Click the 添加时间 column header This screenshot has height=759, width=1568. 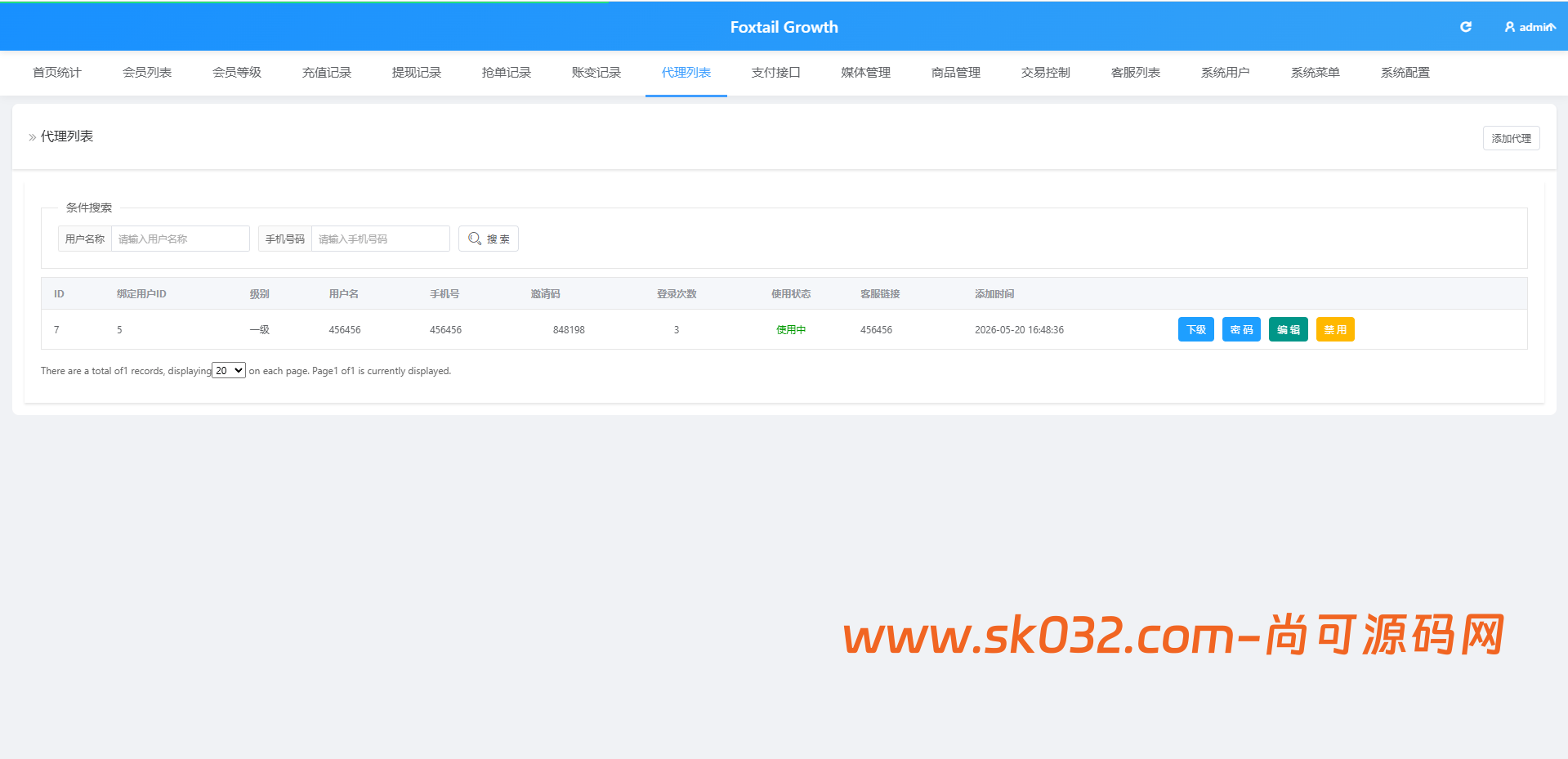click(x=994, y=294)
